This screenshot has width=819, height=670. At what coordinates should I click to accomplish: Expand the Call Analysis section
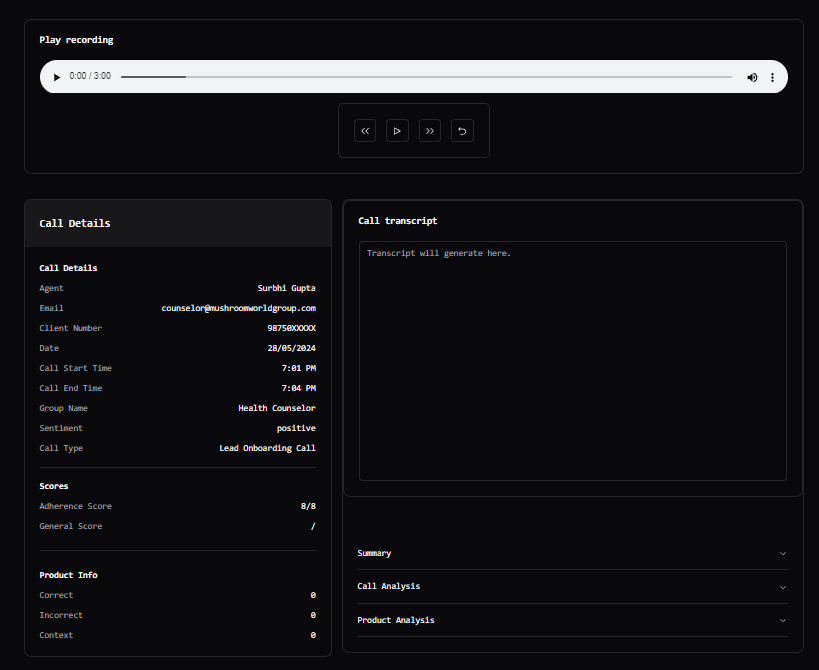click(x=572, y=586)
